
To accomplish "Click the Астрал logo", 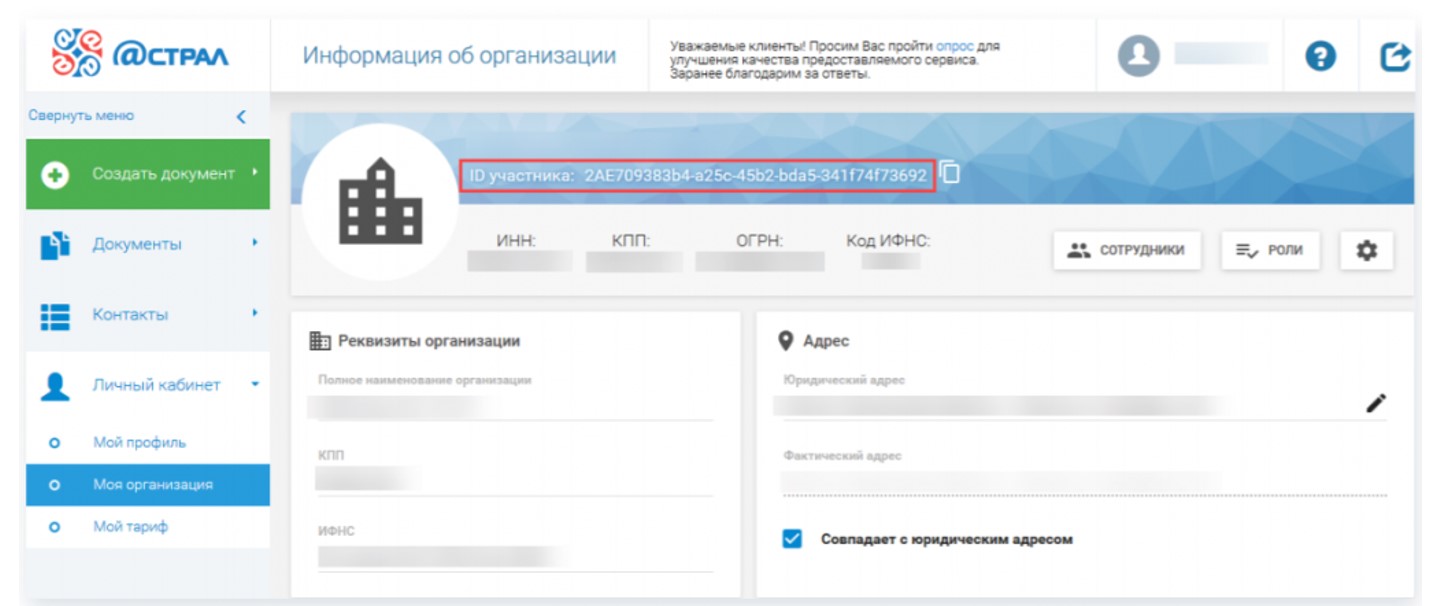I will click(141, 56).
